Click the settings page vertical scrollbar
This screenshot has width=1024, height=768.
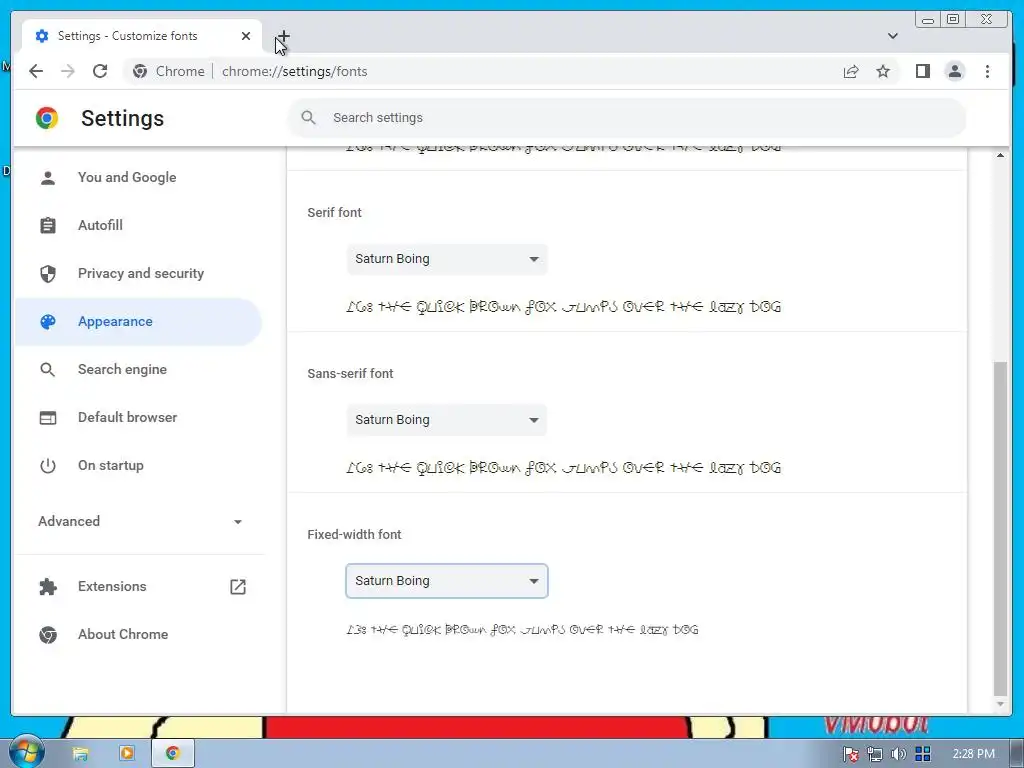click(1000, 529)
